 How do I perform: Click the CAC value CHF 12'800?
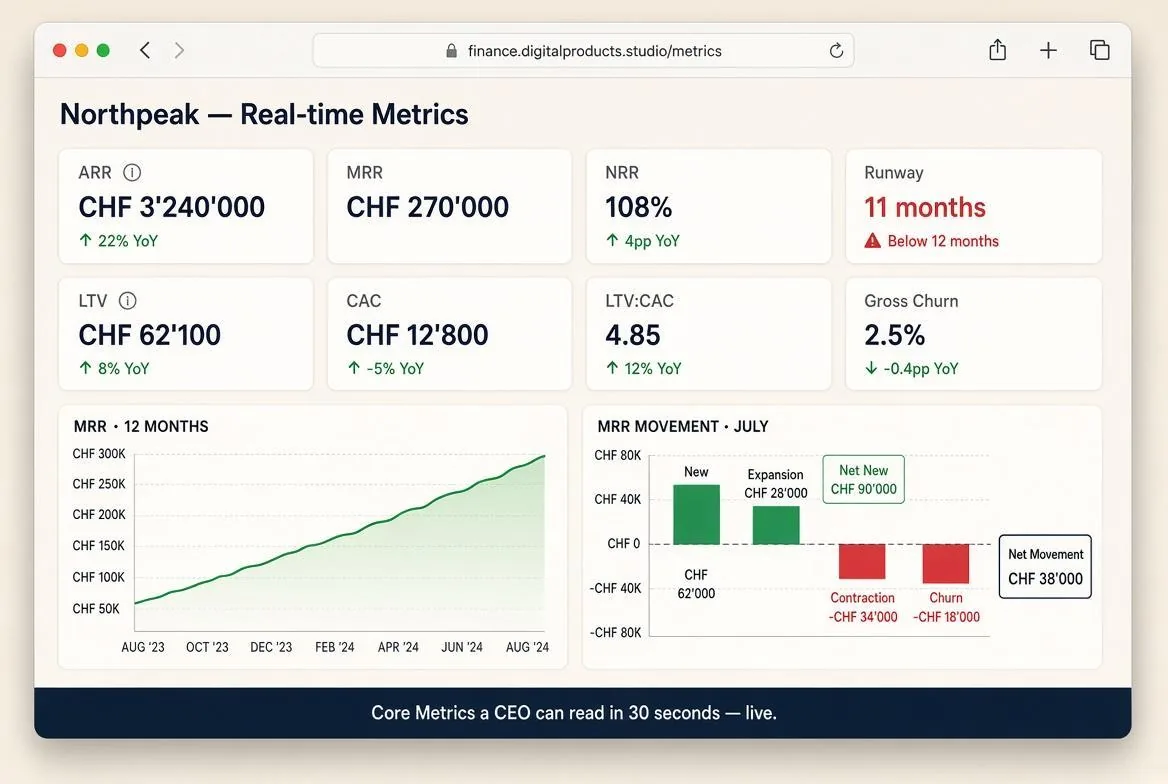point(417,335)
